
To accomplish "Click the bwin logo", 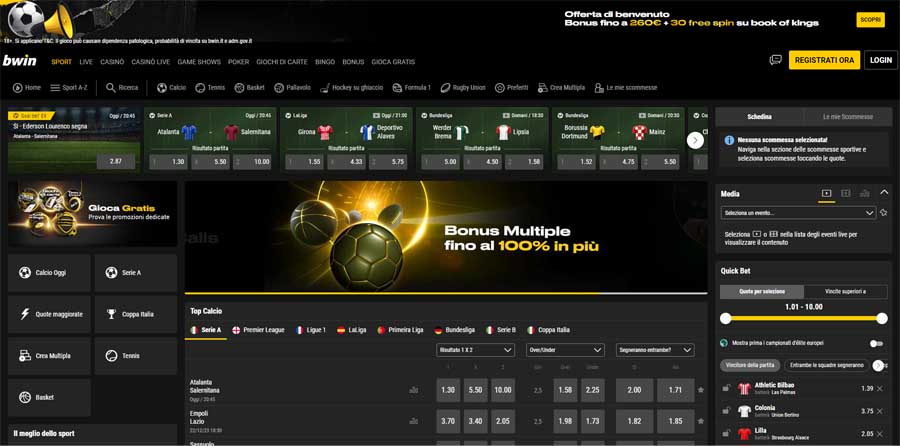I will [x=20, y=61].
